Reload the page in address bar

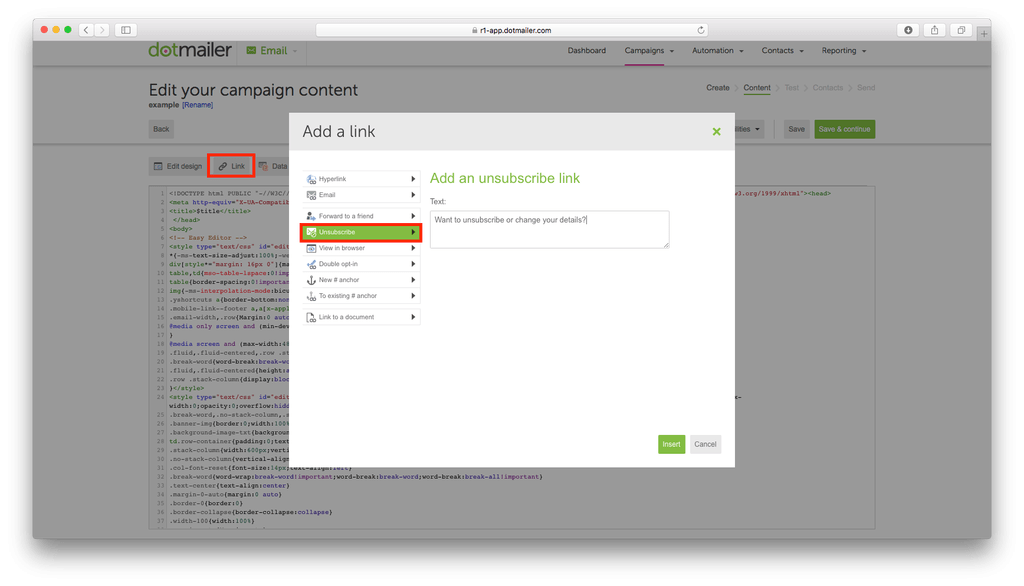pyautogui.click(x=701, y=30)
